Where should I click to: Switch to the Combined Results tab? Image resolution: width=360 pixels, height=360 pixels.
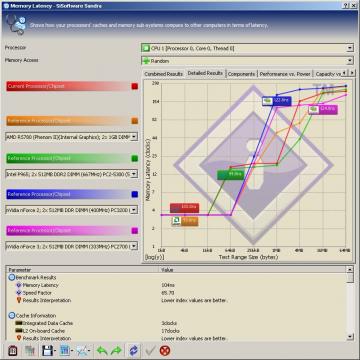point(164,74)
